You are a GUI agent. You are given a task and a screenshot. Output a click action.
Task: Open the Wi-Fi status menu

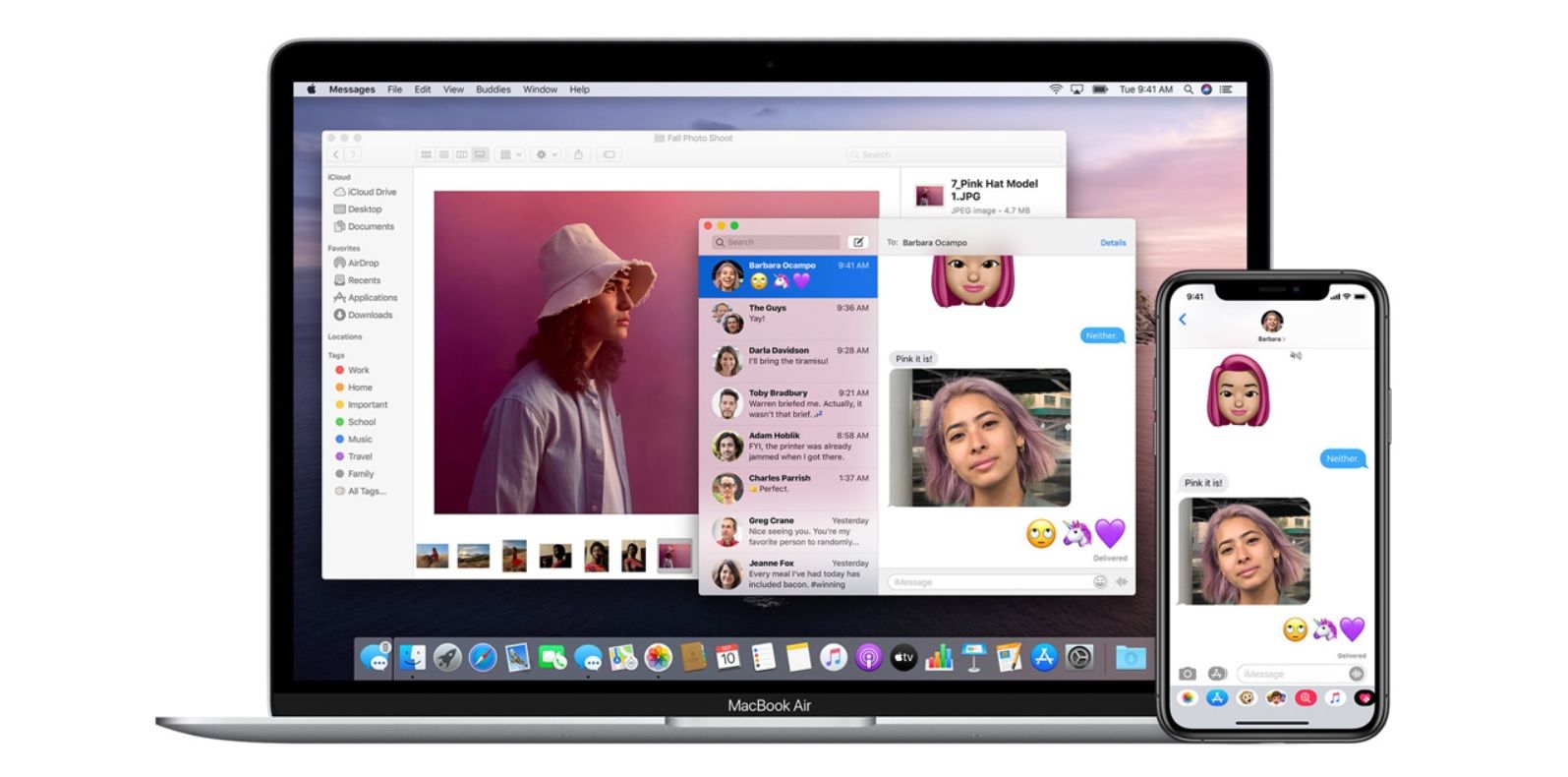coord(1056,90)
